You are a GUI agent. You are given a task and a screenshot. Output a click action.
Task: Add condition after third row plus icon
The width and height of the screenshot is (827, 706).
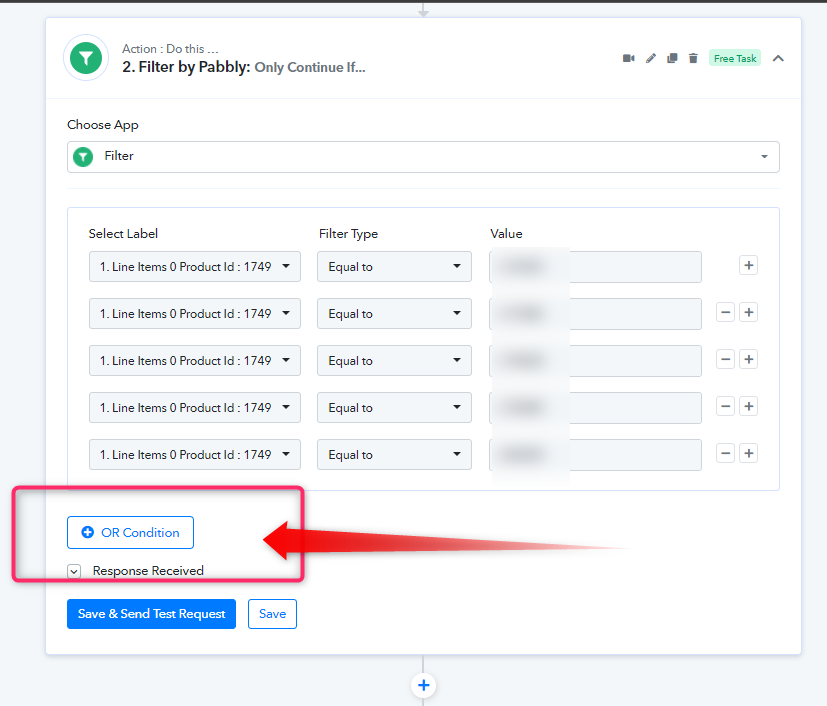pyautogui.click(x=748, y=359)
